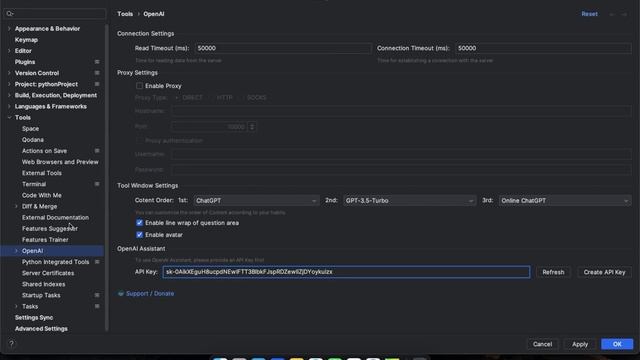This screenshot has height=360, width=640.
Task: Toggle Proxy authentication checkbox
Action: pos(140,140)
